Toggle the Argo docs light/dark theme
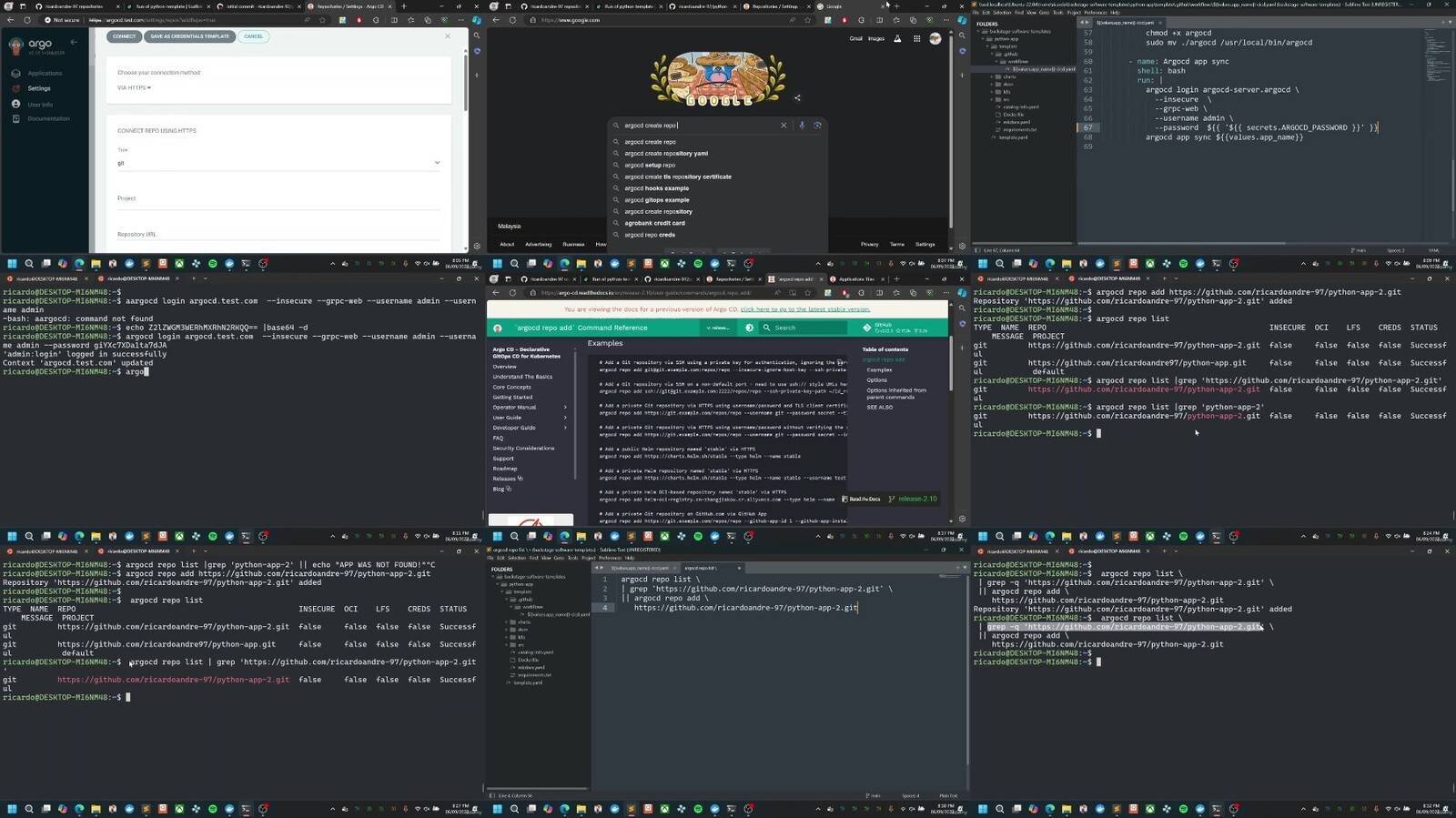1456x818 pixels. point(749,328)
